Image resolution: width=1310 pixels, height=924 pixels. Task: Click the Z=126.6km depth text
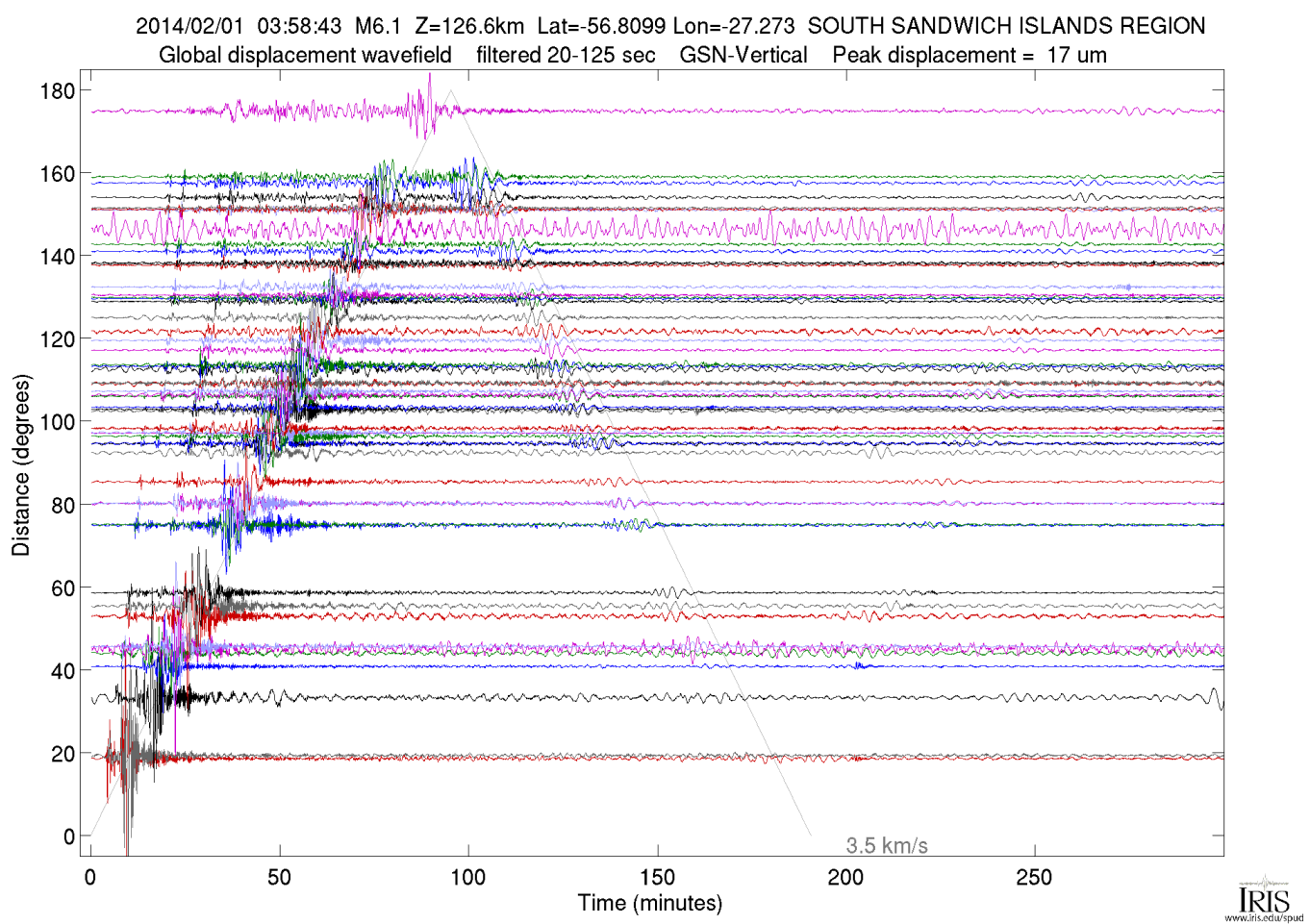pos(469,26)
